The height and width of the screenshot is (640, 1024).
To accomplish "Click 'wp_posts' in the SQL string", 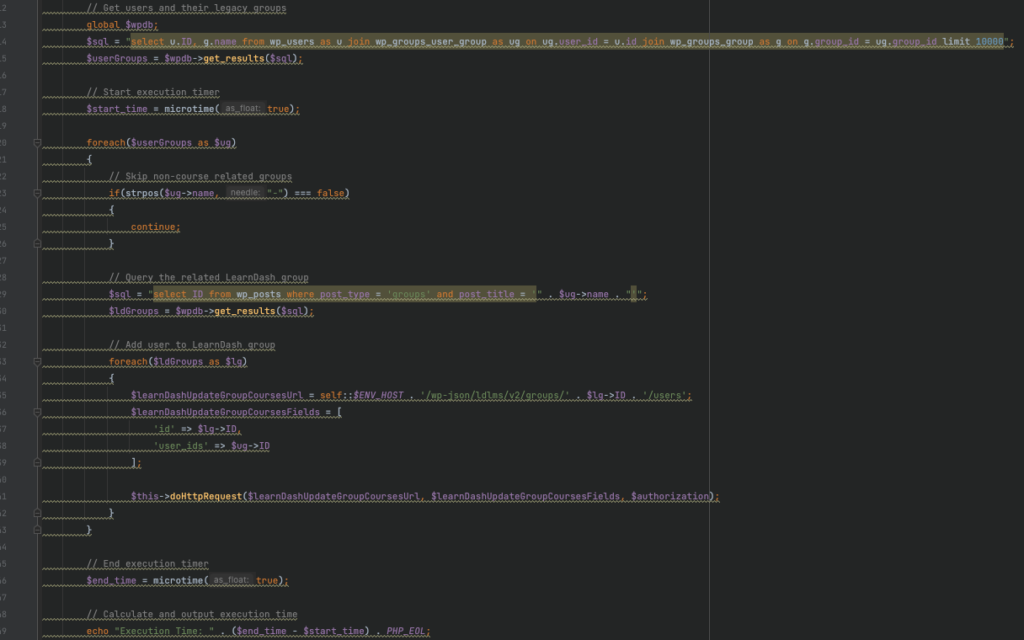I will [259, 295].
